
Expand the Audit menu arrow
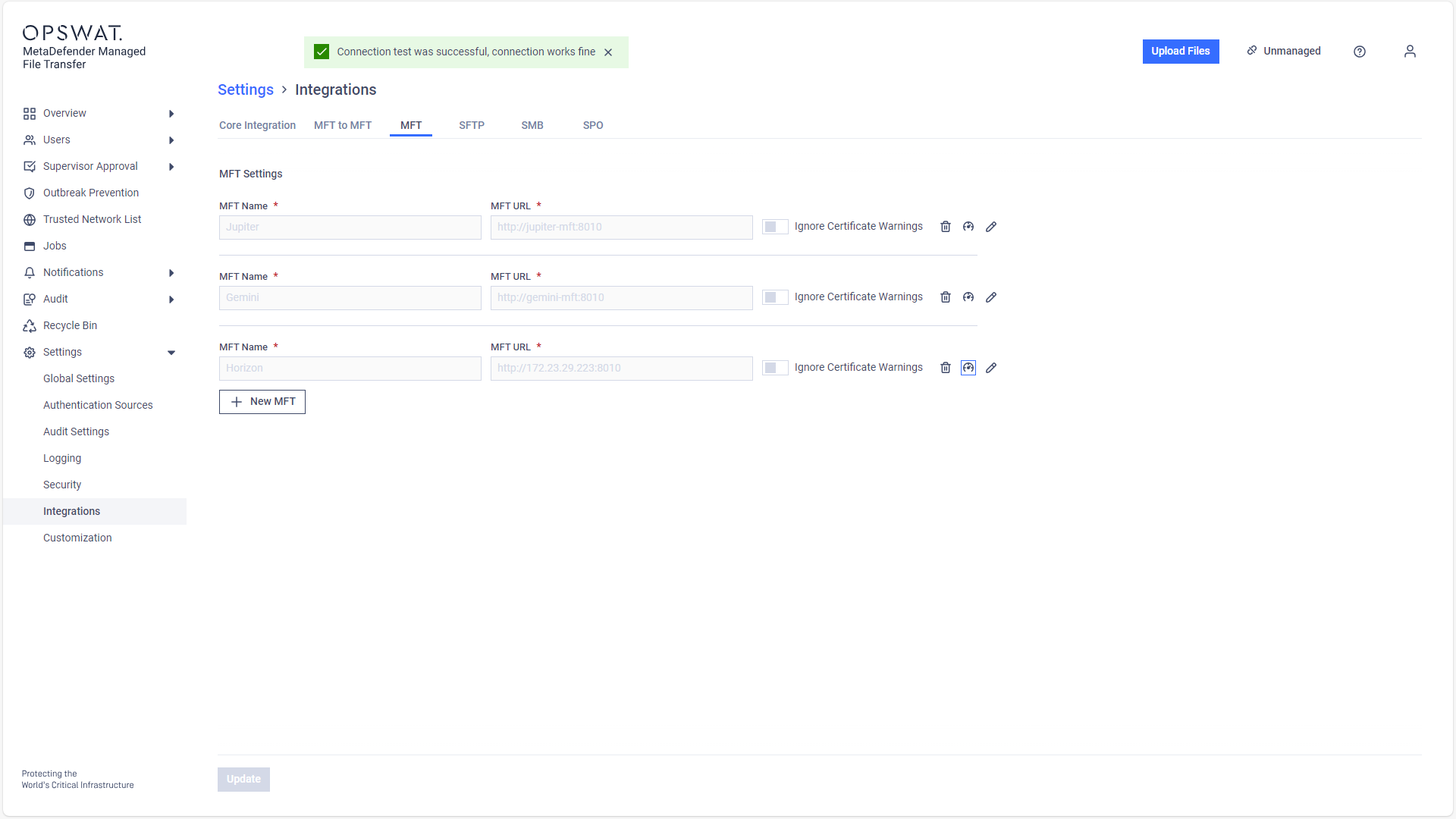(x=171, y=300)
